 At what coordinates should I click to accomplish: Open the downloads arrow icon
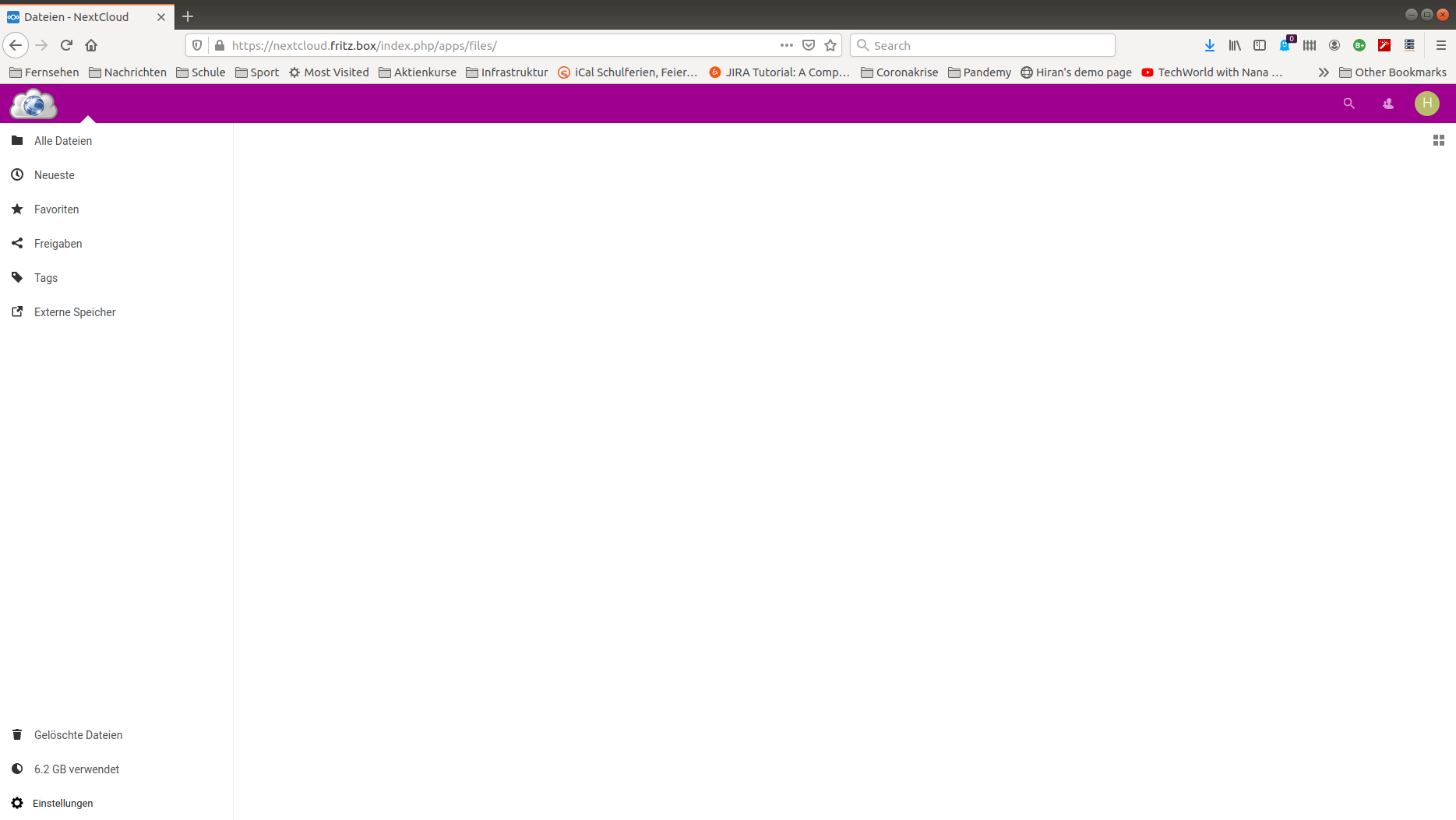click(1210, 45)
